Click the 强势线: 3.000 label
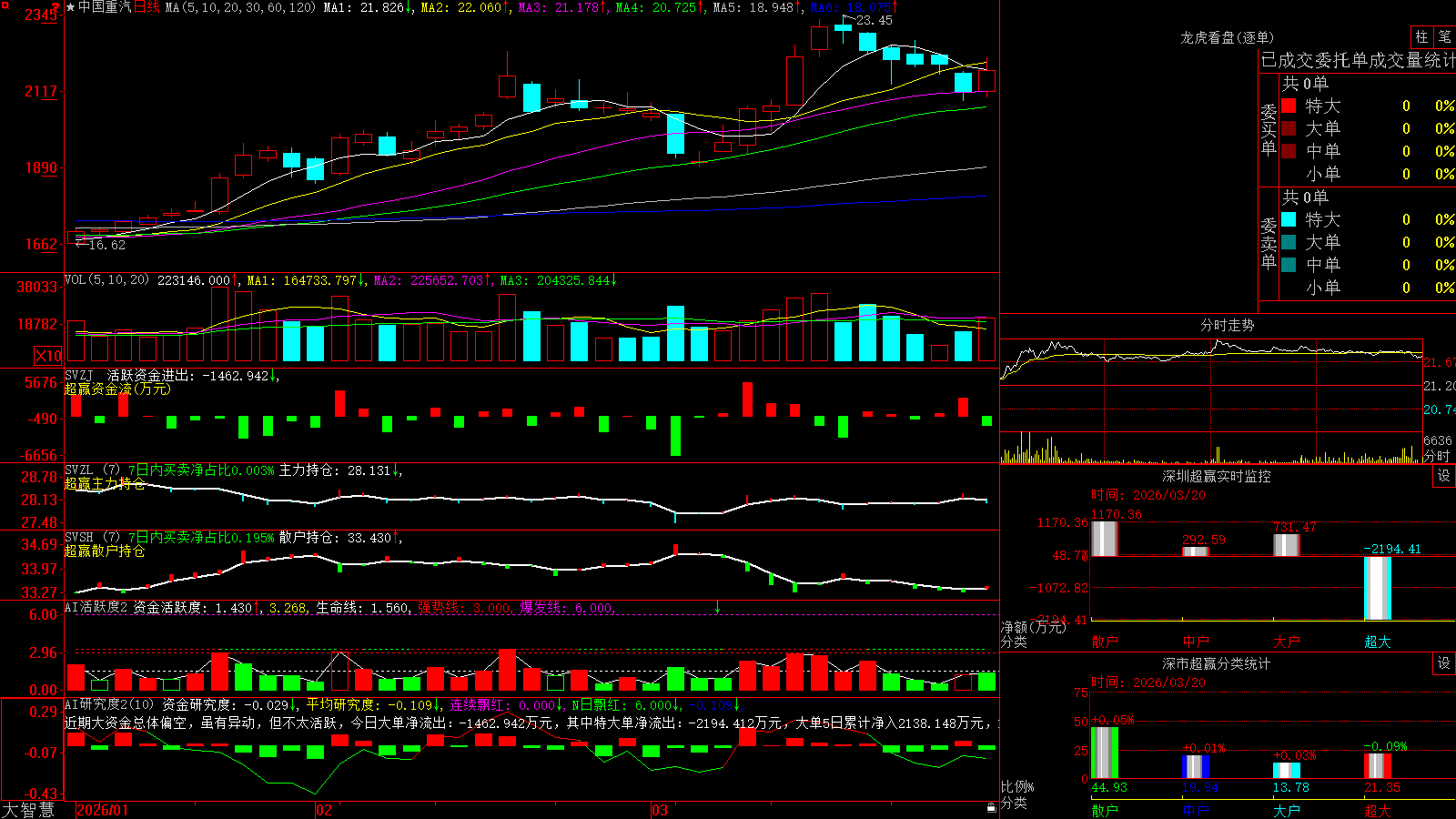Screen dimensions: 1456x819 [464, 607]
